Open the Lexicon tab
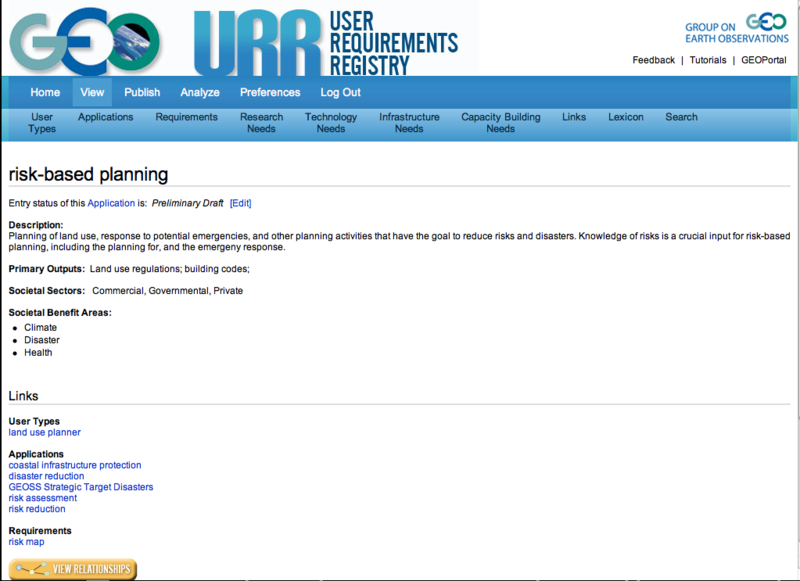Viewport: 800px width, 581px height. (x=626, y=117)
